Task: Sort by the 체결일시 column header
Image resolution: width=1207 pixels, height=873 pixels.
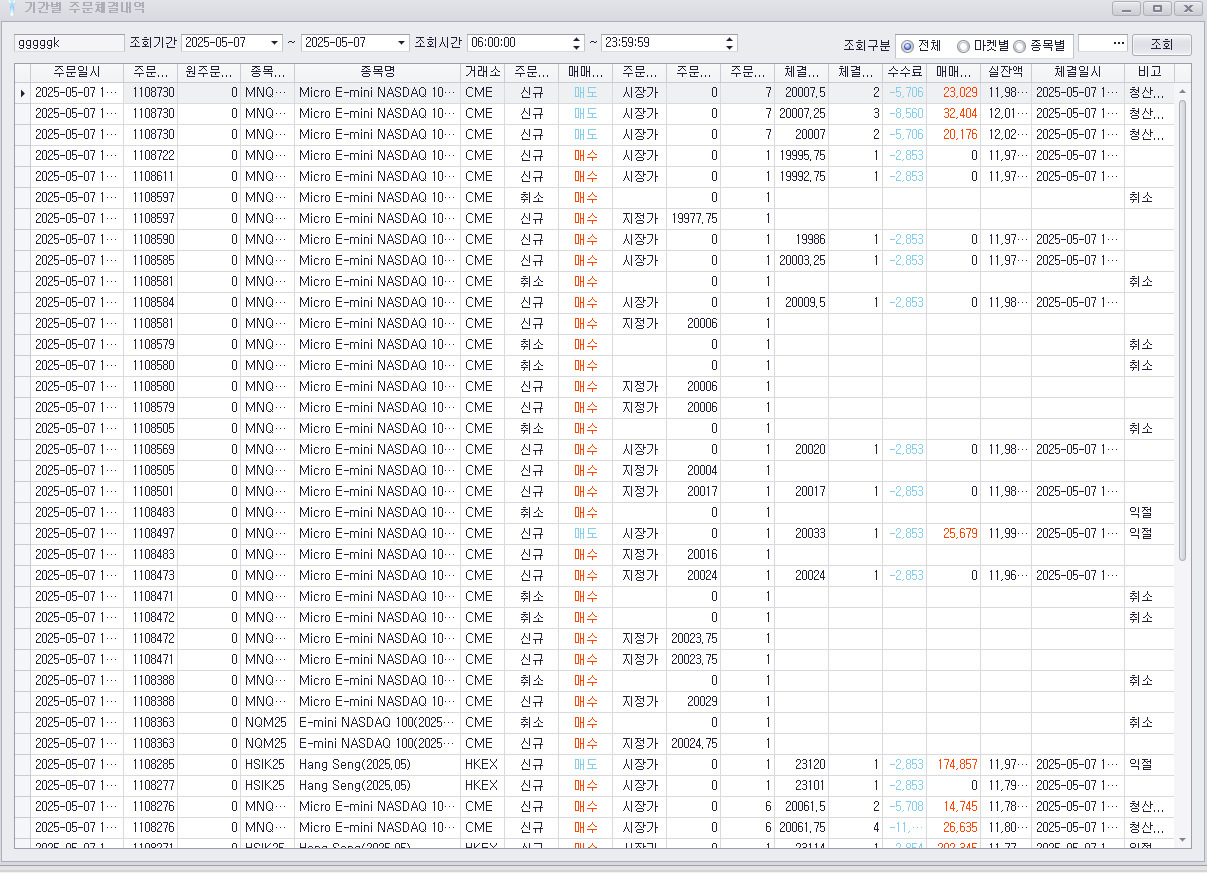Action: [x=1078, y=72]
